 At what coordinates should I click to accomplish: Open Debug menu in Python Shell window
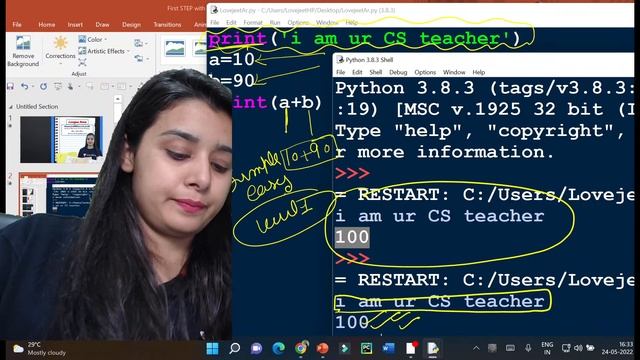pos(398,72)
